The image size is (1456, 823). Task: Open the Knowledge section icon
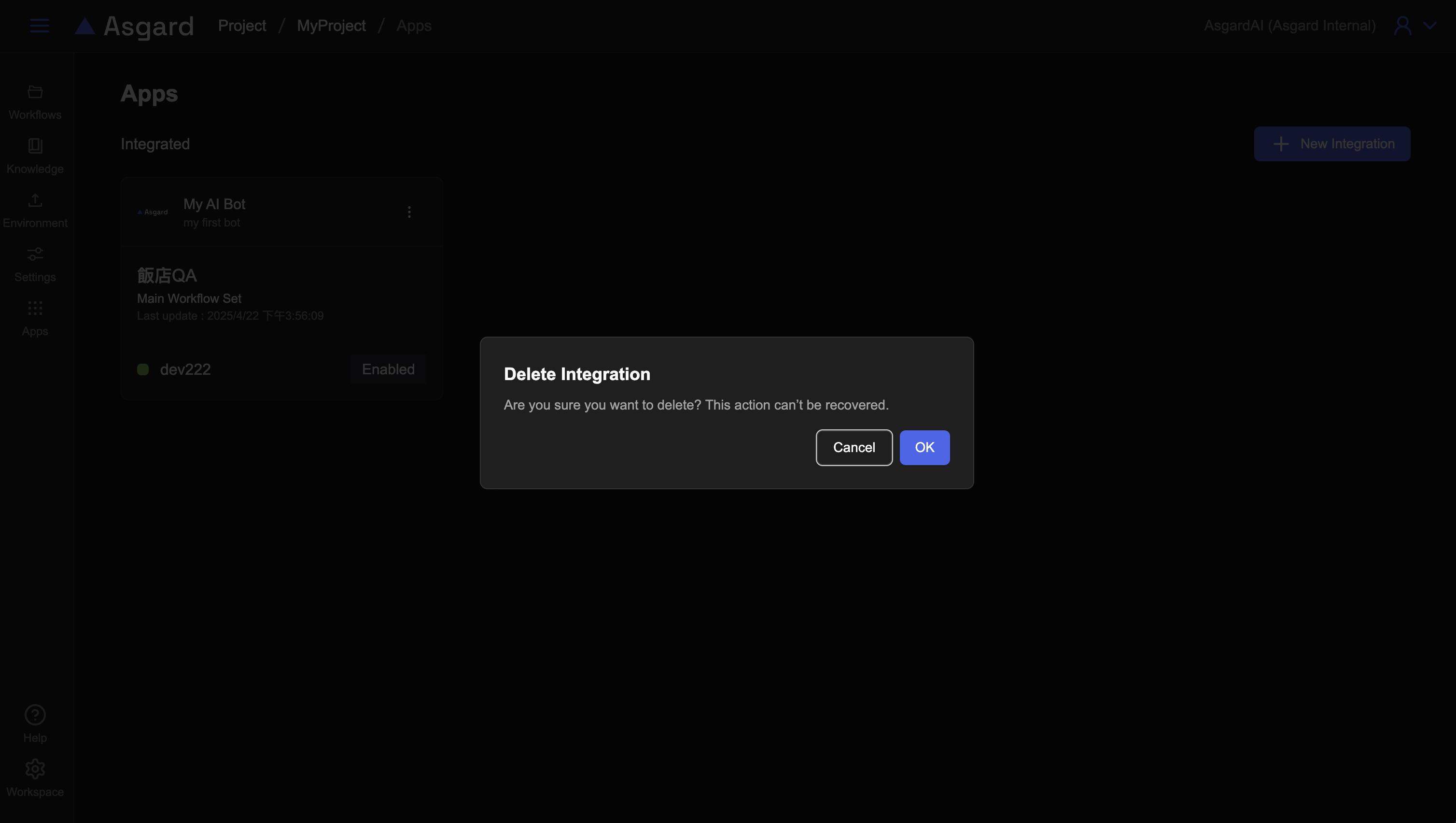click(35, 146)
